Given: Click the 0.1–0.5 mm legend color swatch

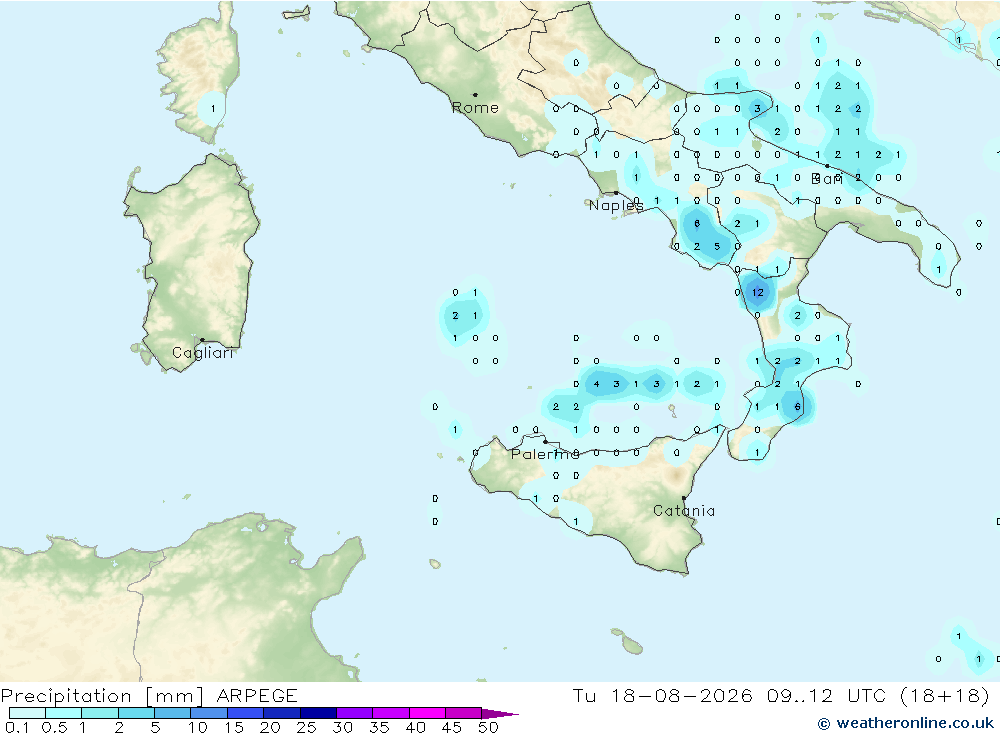Looking at the screenshot, I should click(27, 713).
